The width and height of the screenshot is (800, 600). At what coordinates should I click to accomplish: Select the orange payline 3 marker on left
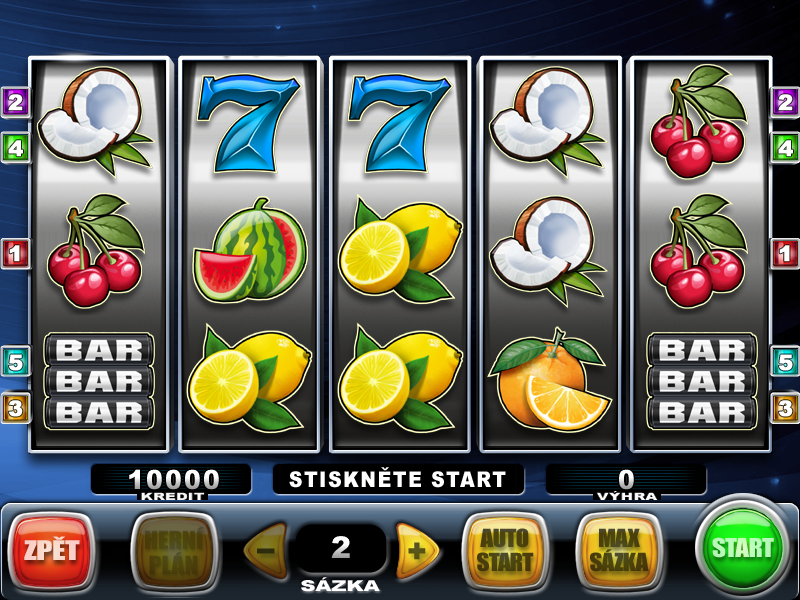pyautogui.click(x=15, y=407)
